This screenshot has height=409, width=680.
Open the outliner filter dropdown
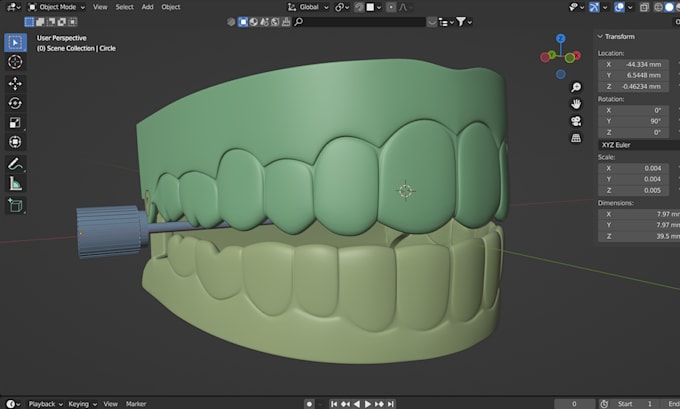click(464, 22)
